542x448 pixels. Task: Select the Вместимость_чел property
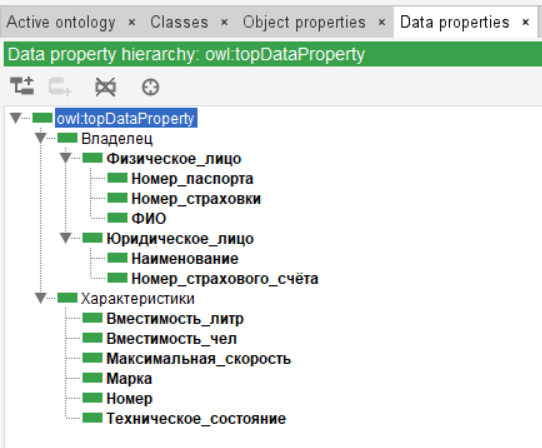click(171, 338)
